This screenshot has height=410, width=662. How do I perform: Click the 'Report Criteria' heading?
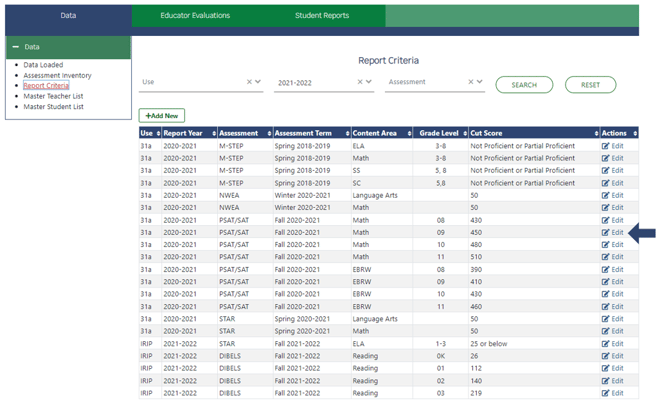(388, 61)
